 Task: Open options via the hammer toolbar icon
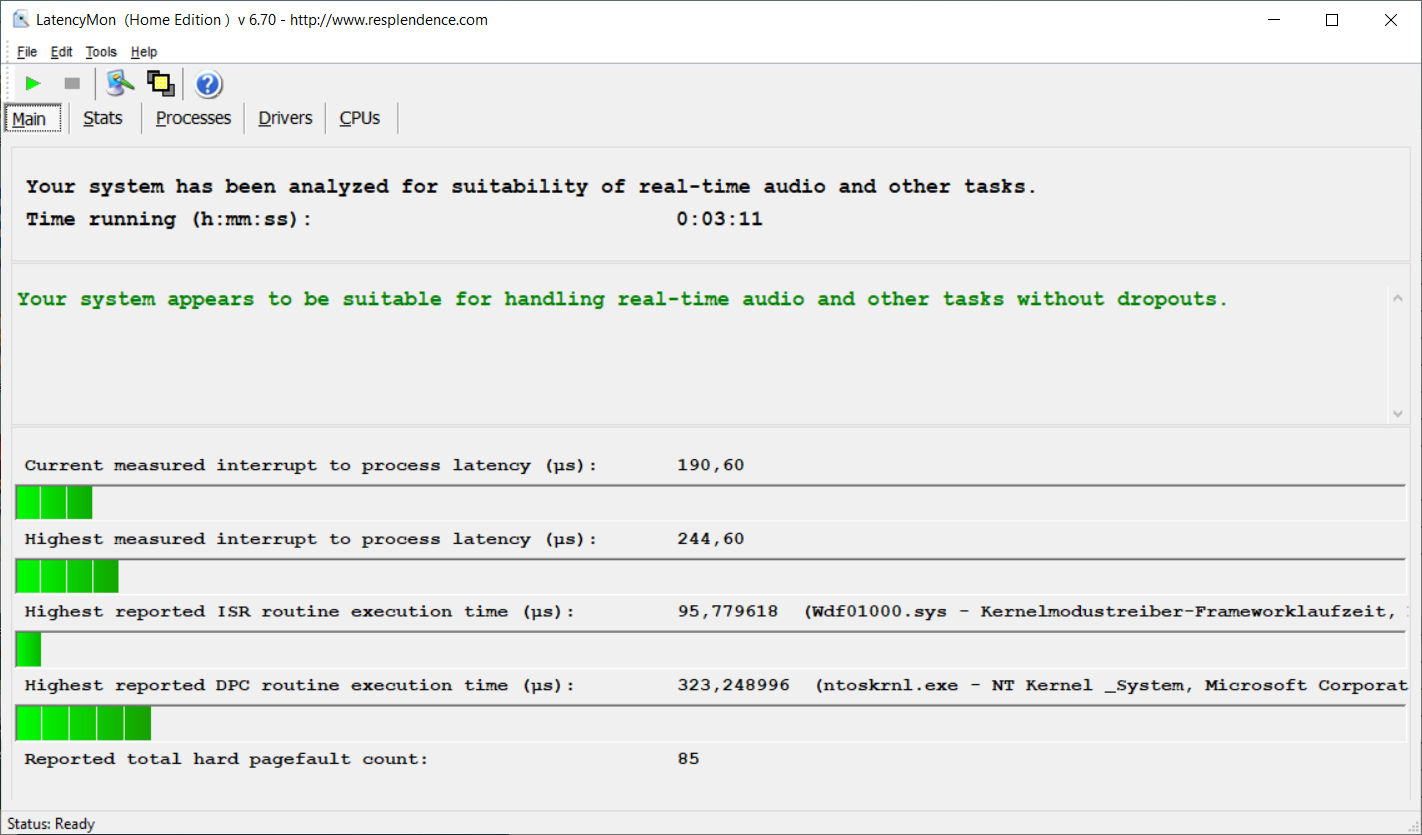(x=120, y=84)
